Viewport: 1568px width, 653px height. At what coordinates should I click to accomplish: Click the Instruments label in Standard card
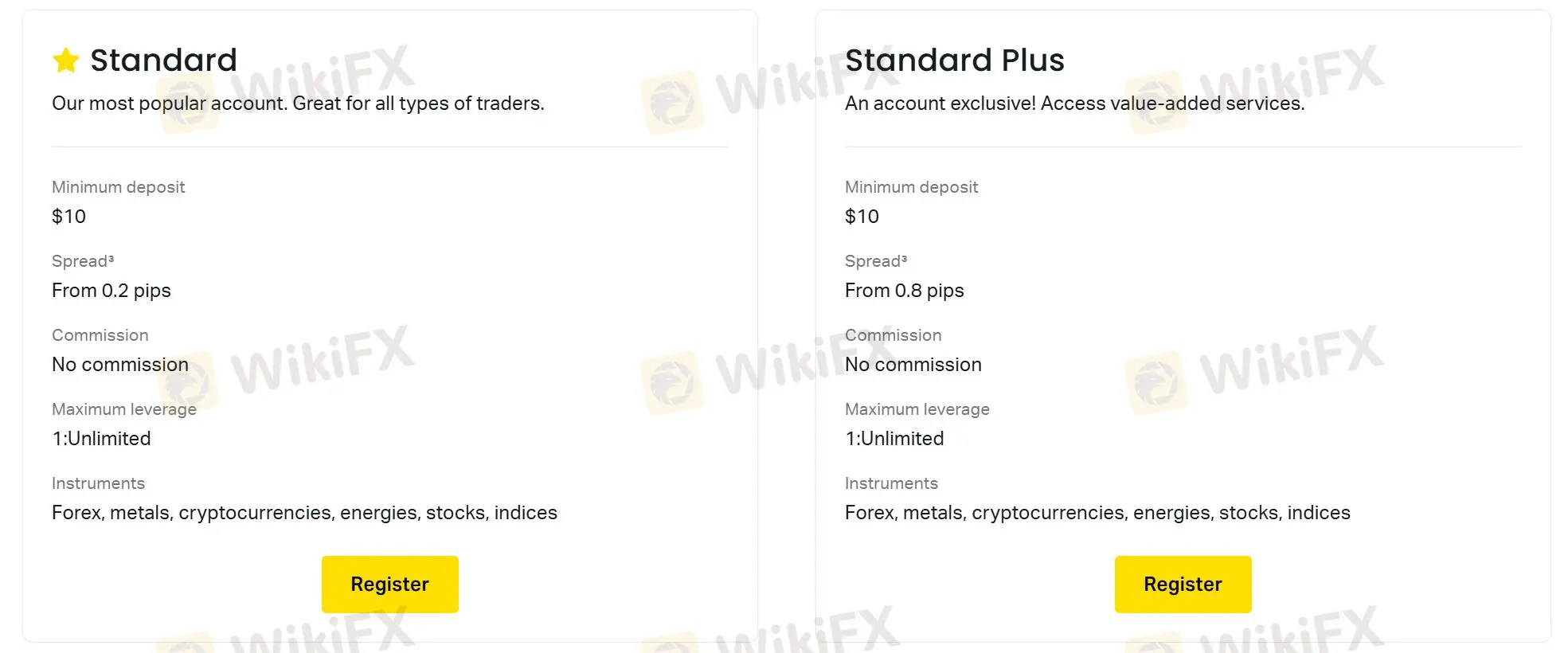click(98, 483)
